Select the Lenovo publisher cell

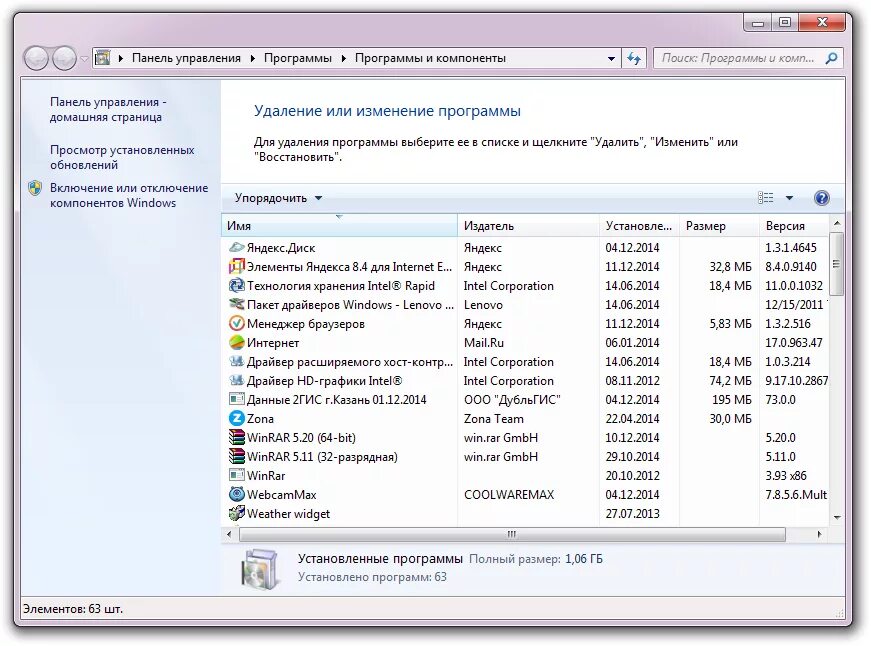pos(483,304)
